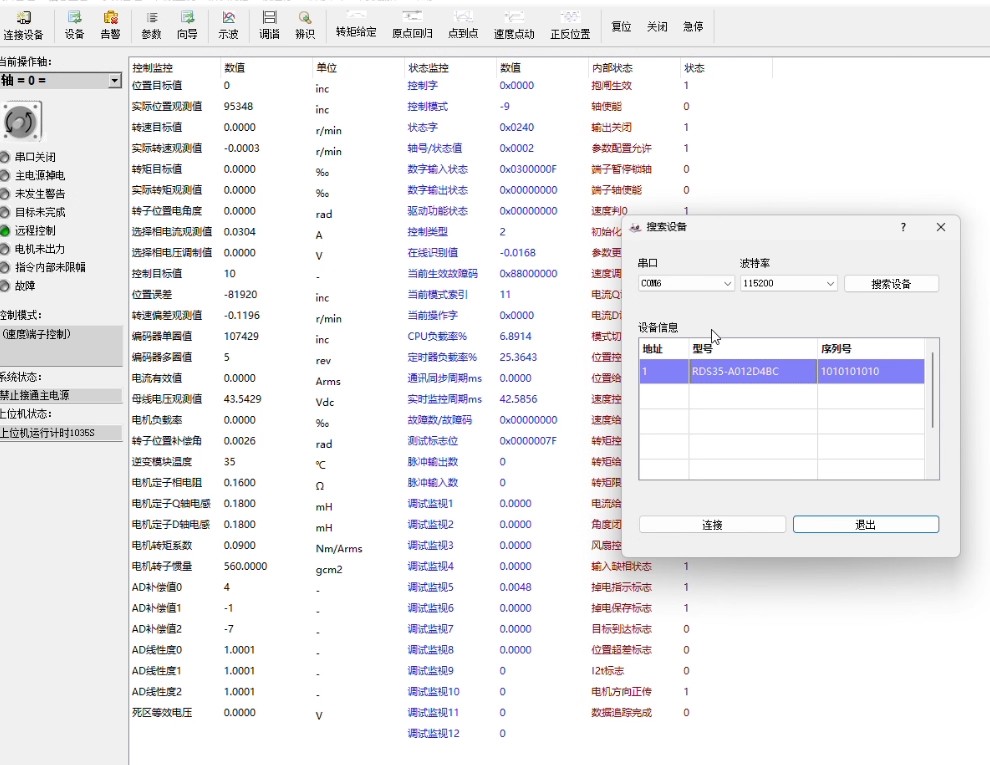Select the 速度点动 speed jog tool
Screen dimensions: 990x765
[x=514, y=26]
